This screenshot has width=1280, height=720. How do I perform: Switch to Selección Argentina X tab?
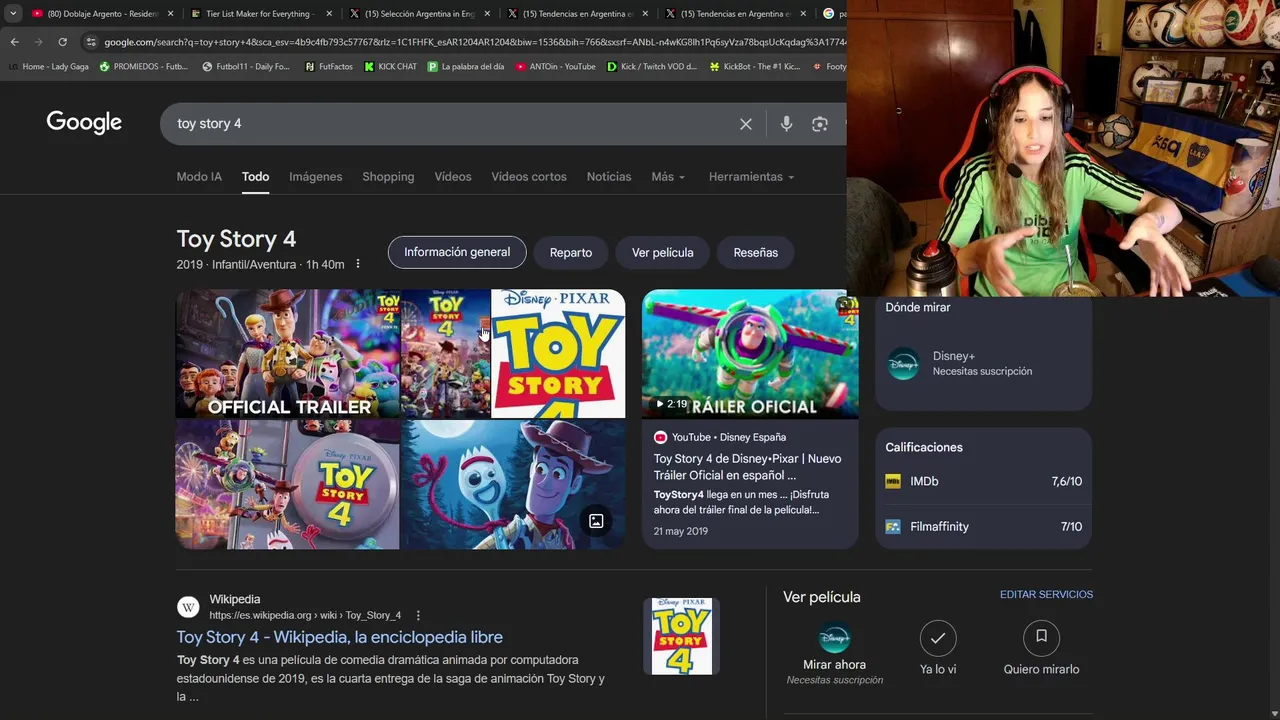click(418, 14)
